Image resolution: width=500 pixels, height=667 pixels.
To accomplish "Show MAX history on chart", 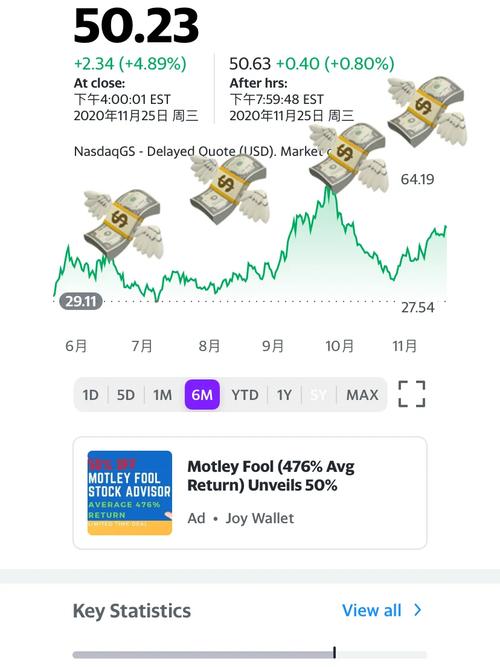I will (362, 395).
